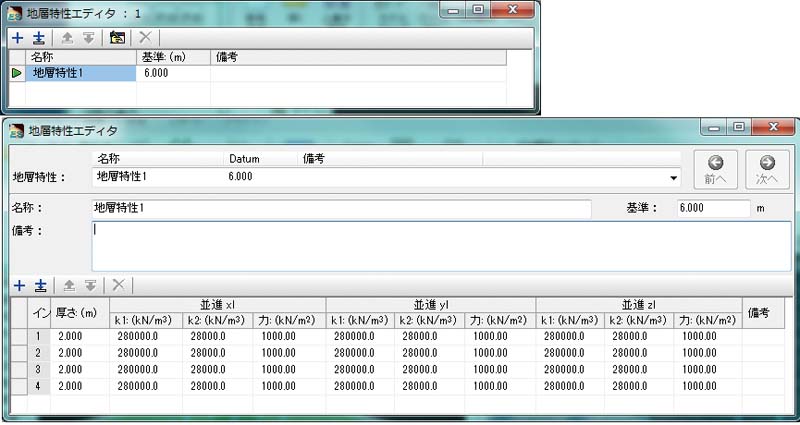Click the thickness cell 2.000 of layer 1

[x=80, y=337]
